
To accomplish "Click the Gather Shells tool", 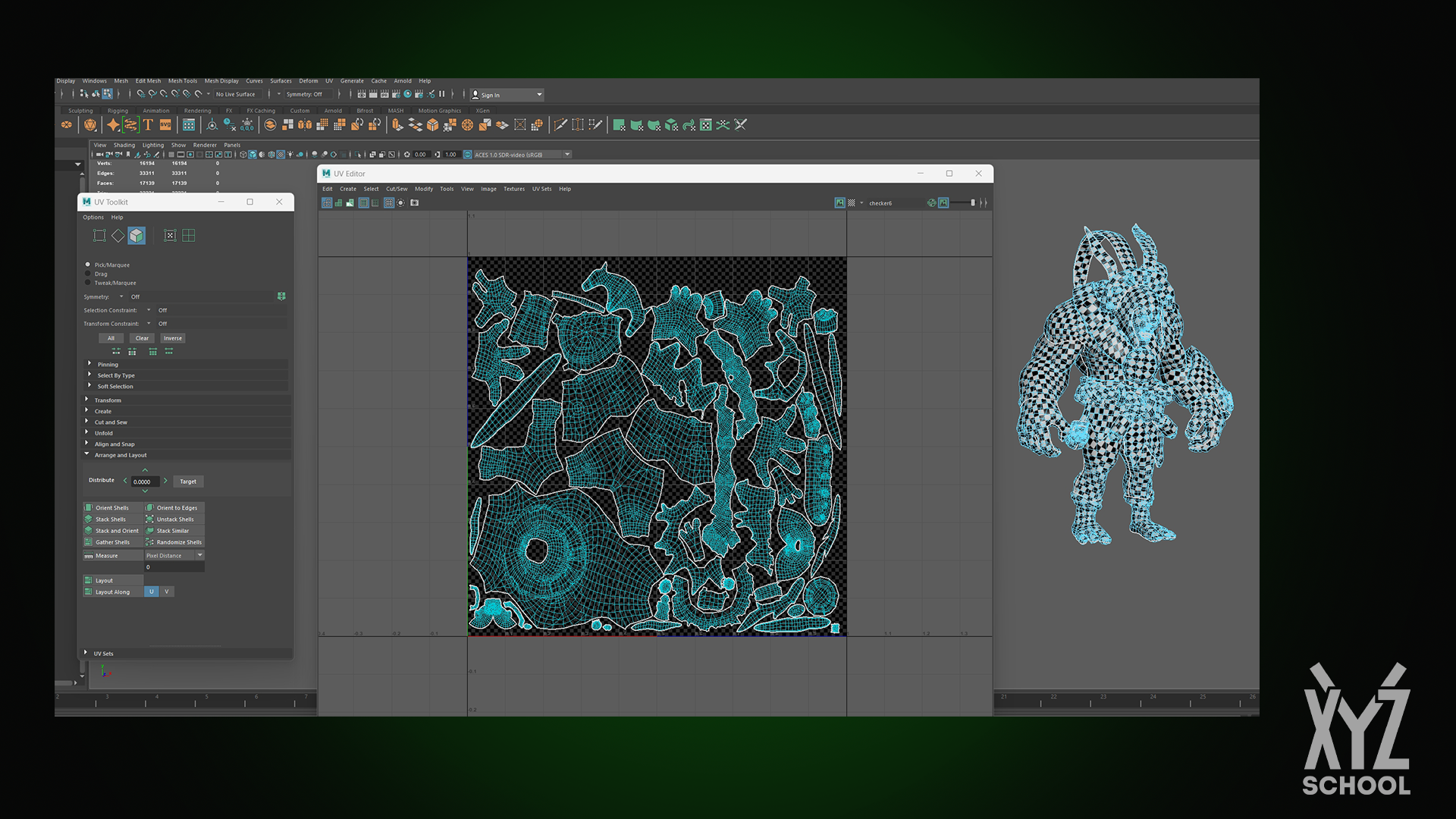I will tap(112, 542).
